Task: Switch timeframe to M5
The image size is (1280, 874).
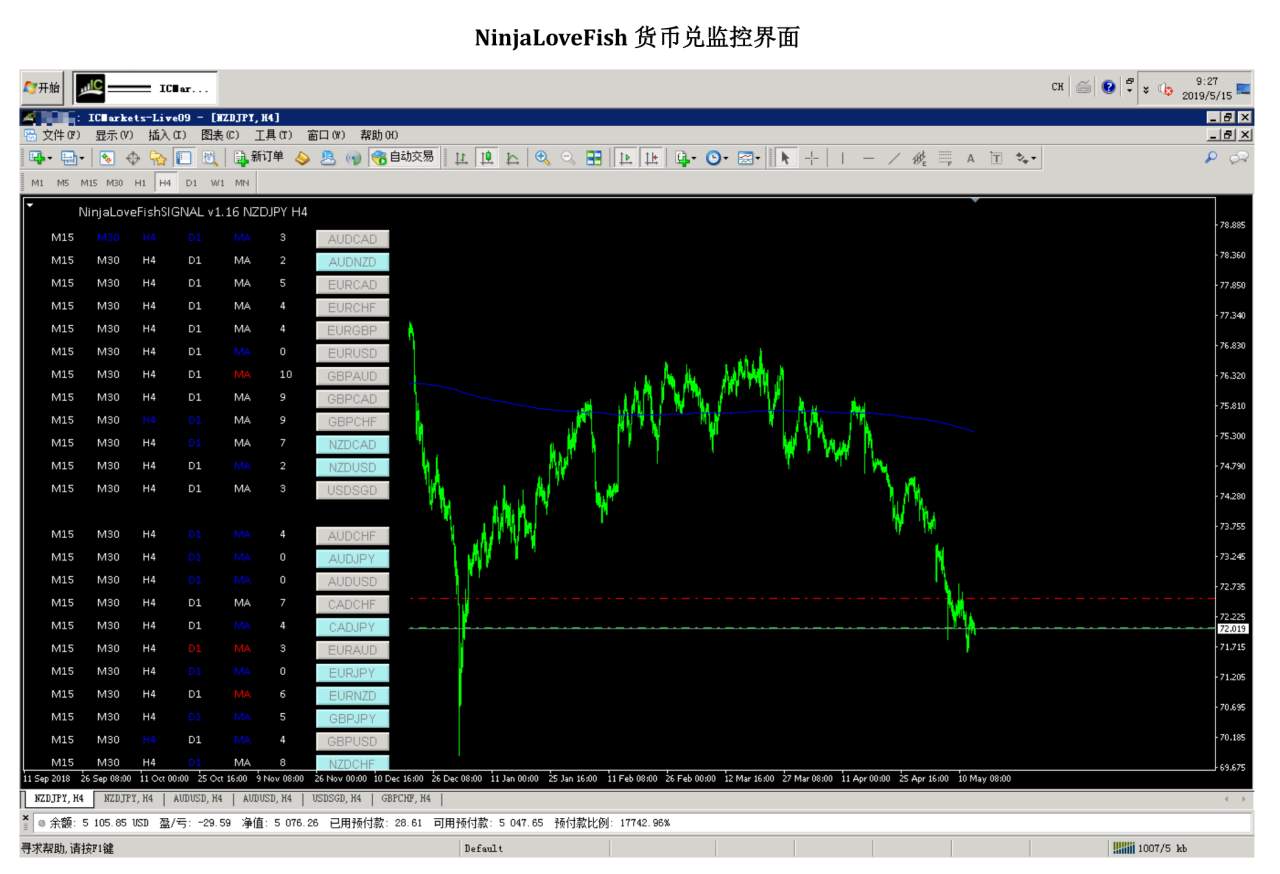Action: coord(63,183)
